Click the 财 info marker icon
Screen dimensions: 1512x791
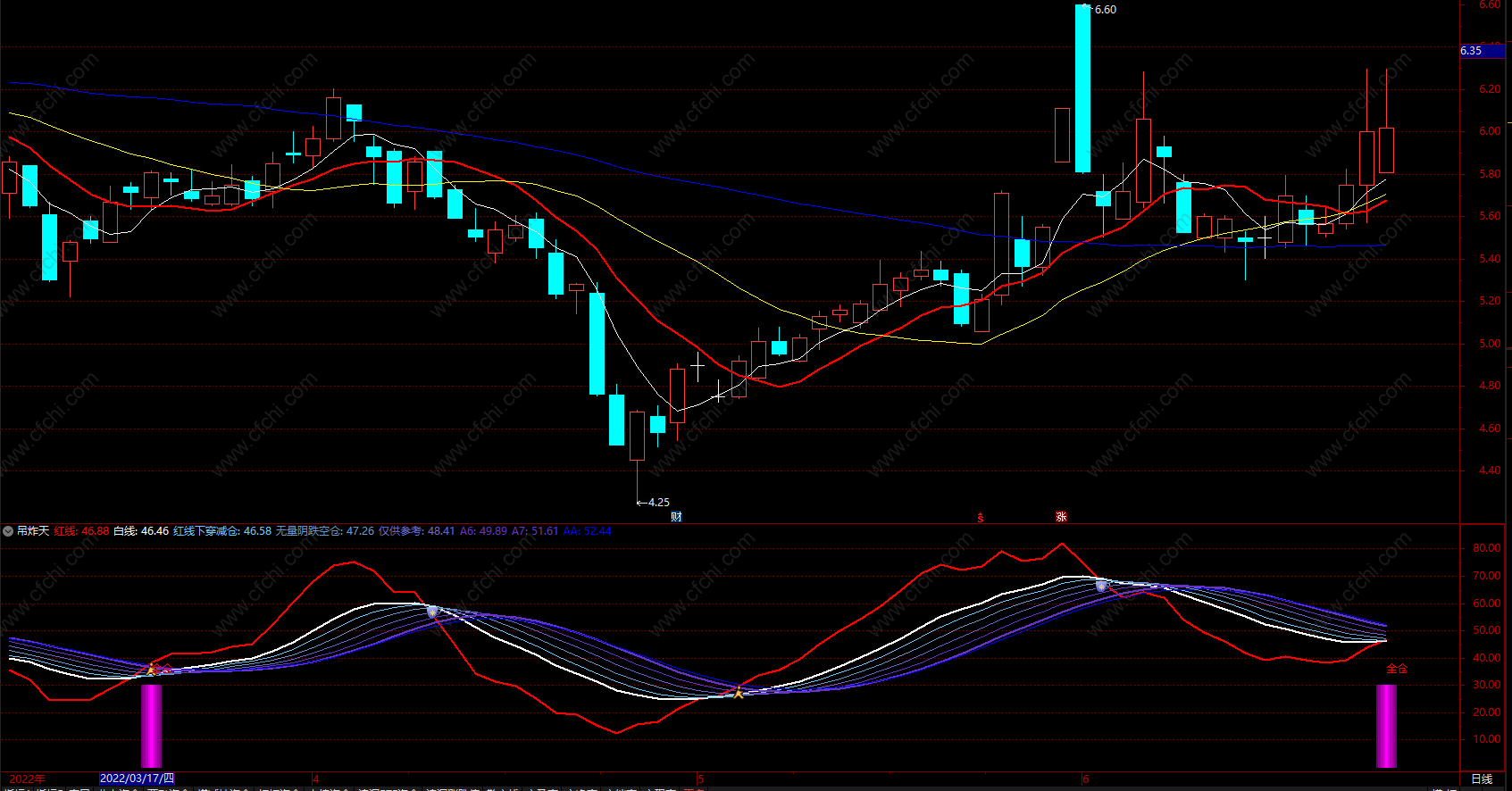(x=676, y=516)
